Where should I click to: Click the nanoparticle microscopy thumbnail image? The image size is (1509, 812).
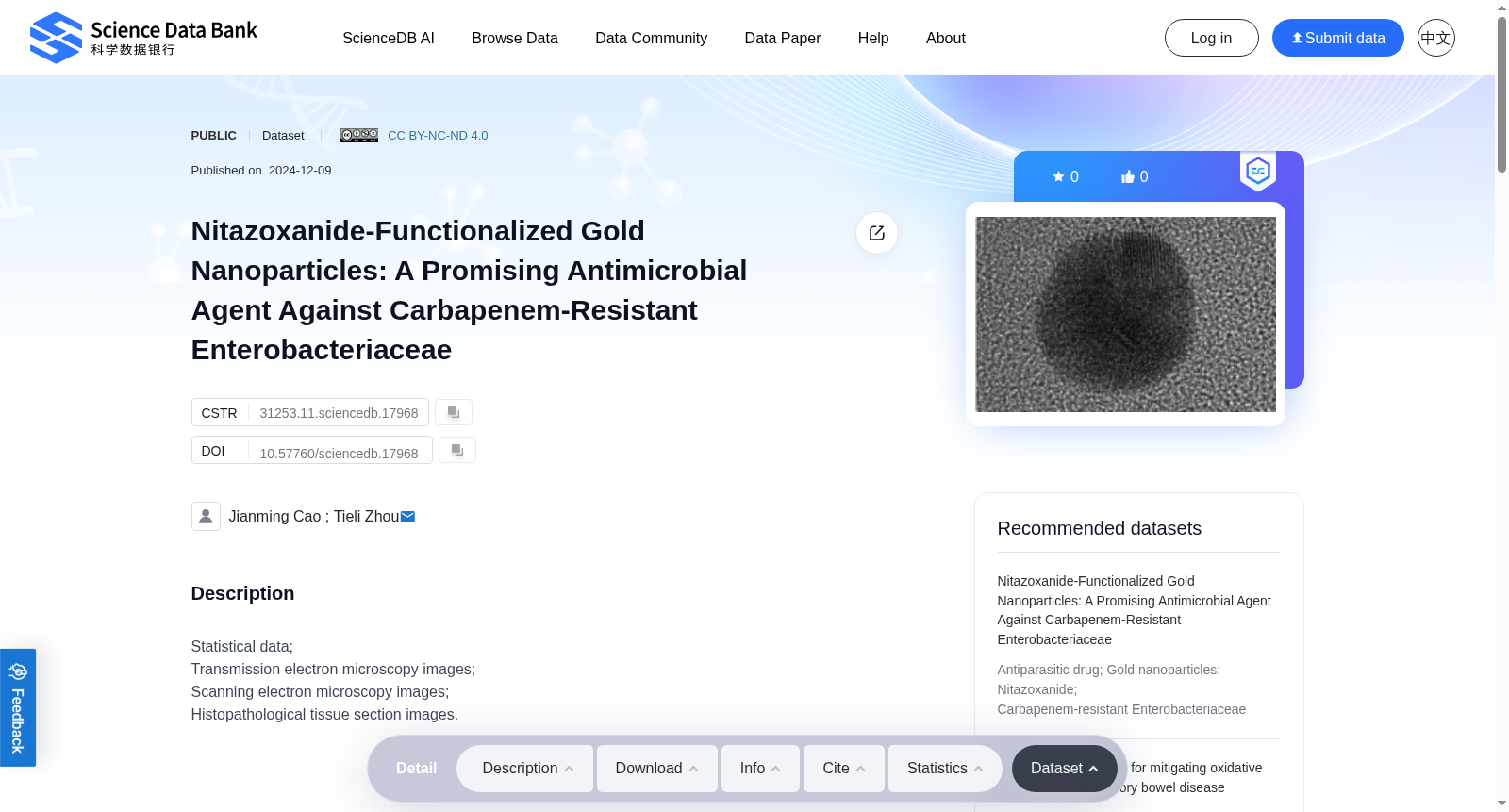pyautogui.click(x=1126, y=314)
